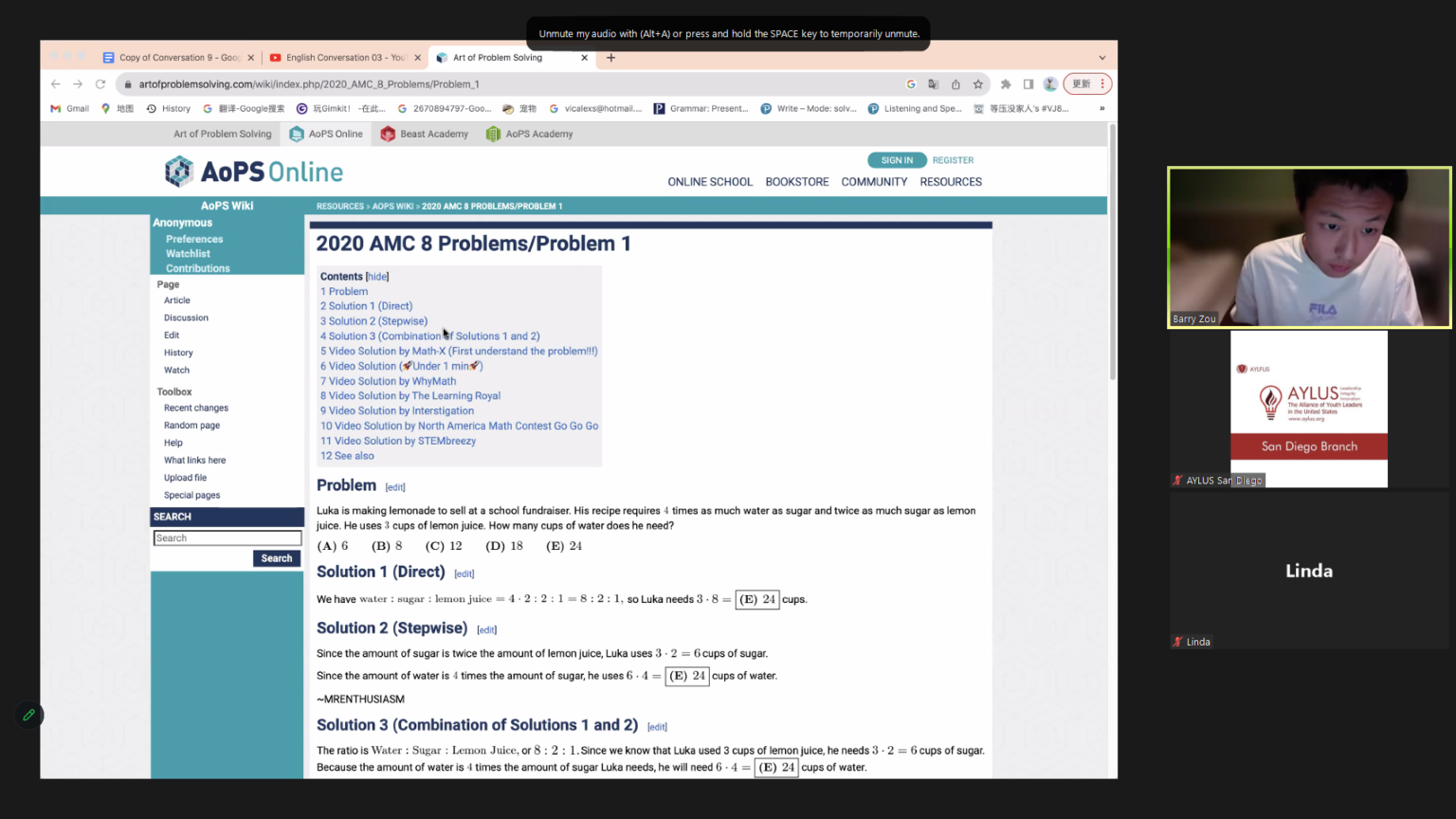Open the browser extensions puzzle icon

(x=1006, y=84)
